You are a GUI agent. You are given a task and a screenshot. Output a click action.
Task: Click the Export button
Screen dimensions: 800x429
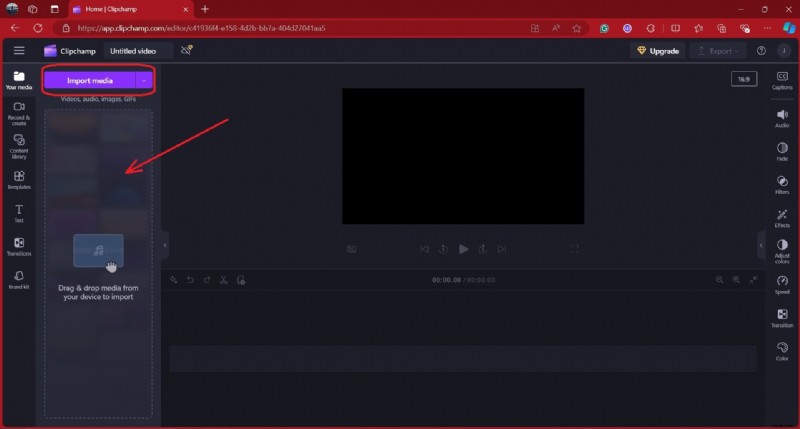coord(718,51)
